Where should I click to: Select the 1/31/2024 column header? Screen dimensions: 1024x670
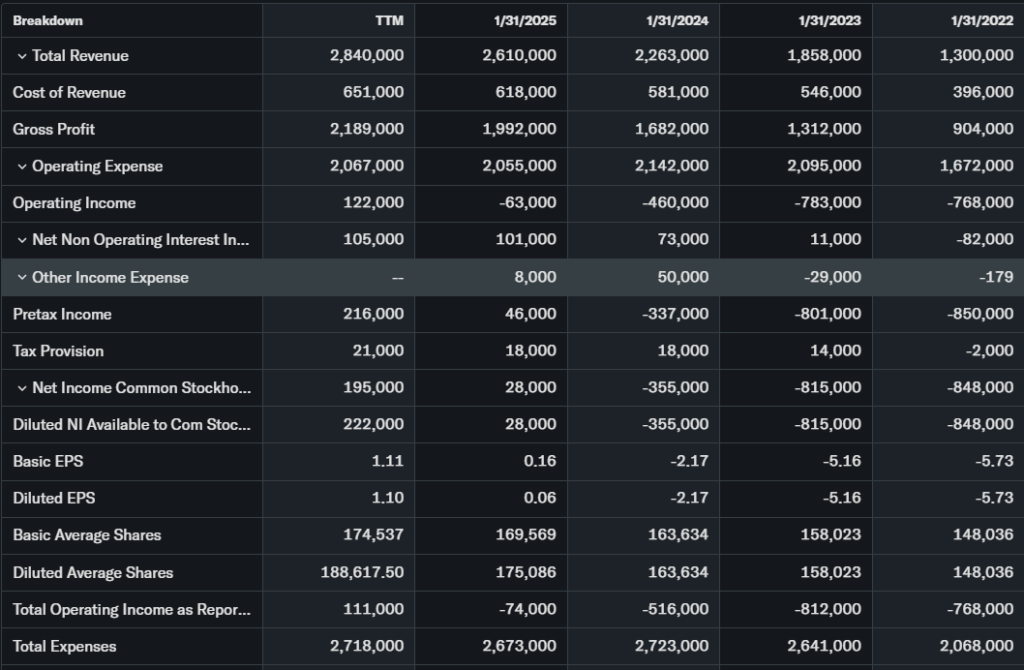[x=679, y=20]
